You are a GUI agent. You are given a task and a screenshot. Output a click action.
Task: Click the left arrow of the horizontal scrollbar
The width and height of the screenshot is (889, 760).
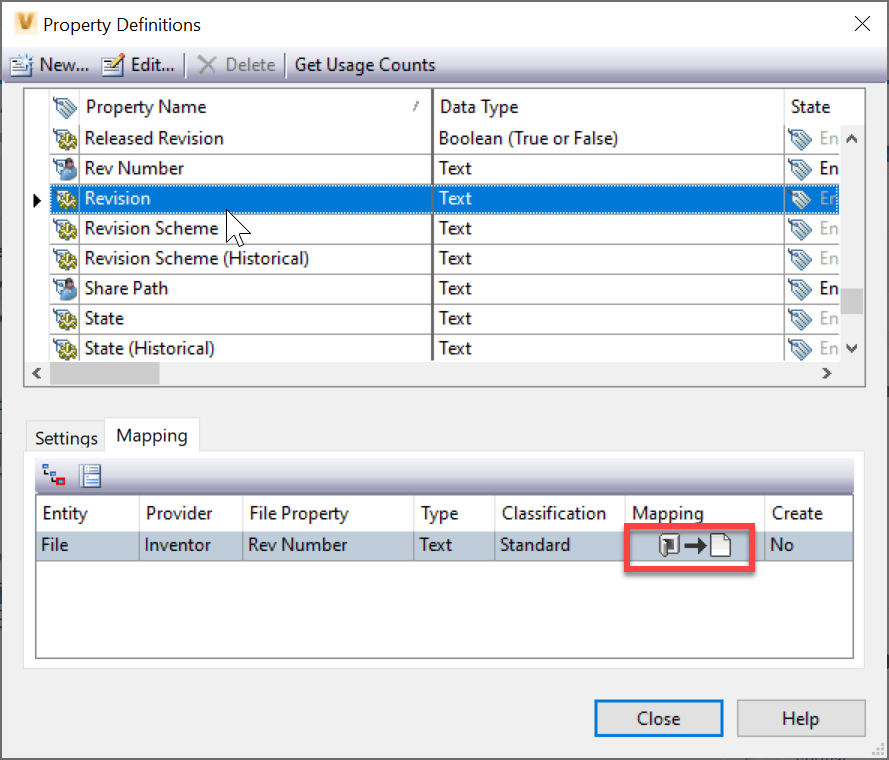36,373
